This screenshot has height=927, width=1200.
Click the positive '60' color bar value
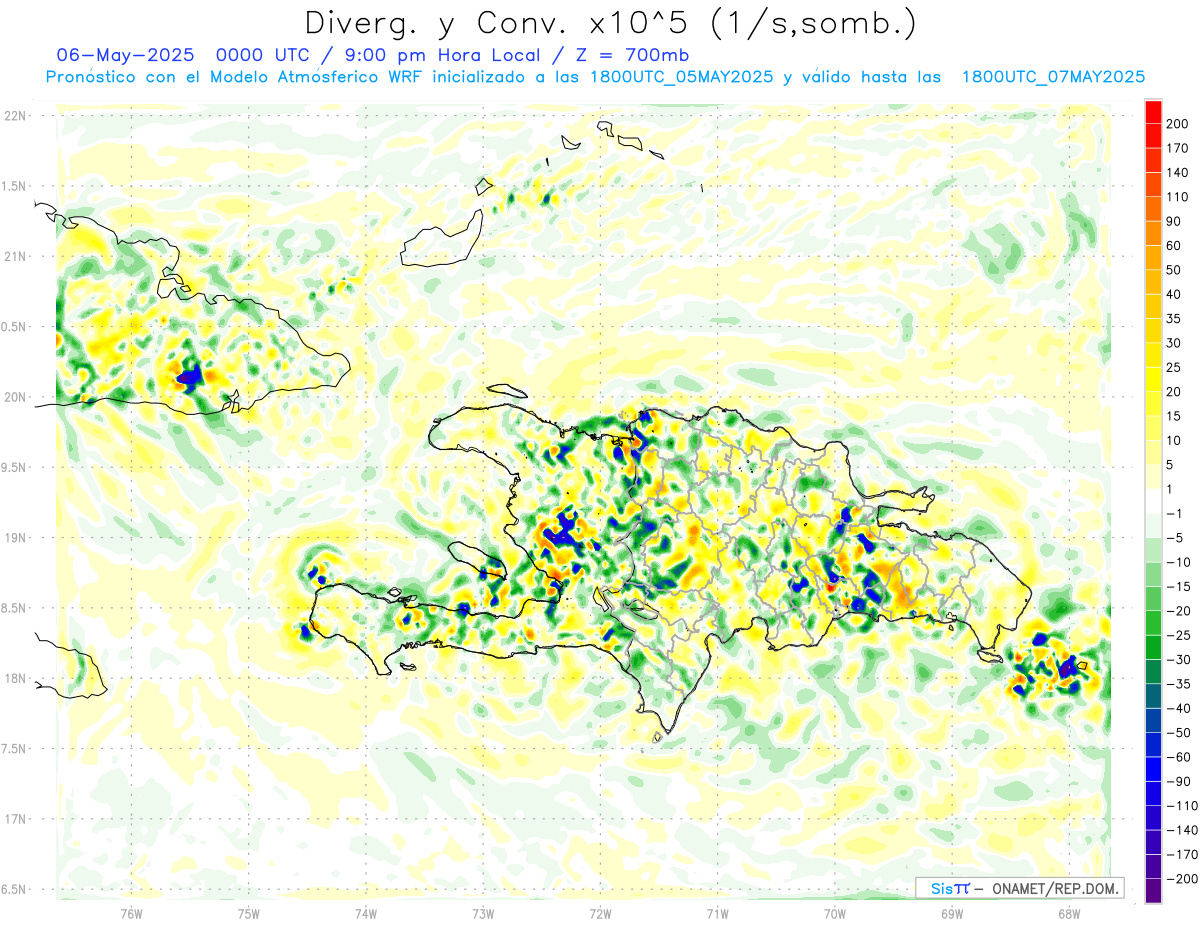click(x=1174, y=246)
